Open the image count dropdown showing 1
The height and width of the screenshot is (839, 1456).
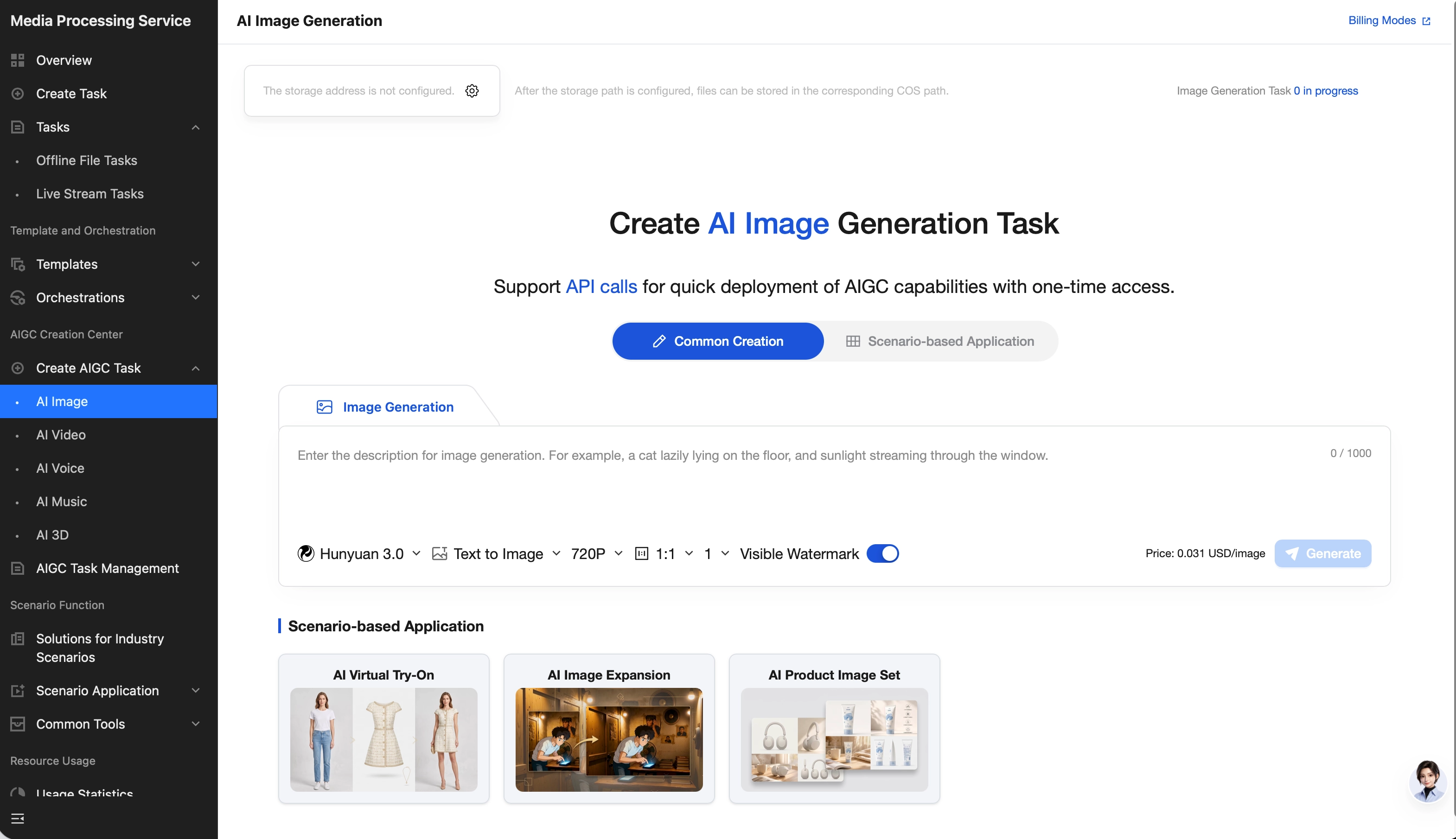coord(716,553)
